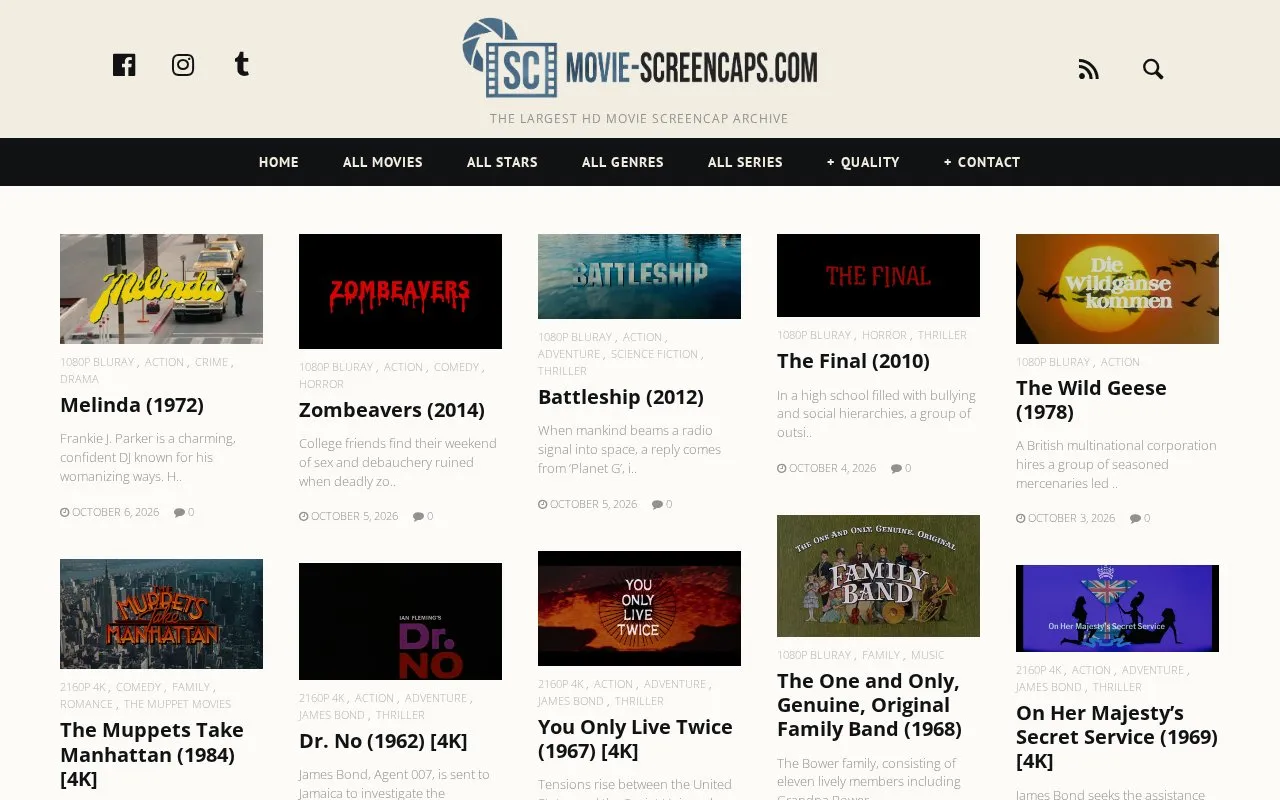Select the Science Fiction tag under Battleship

coord(654,354)
